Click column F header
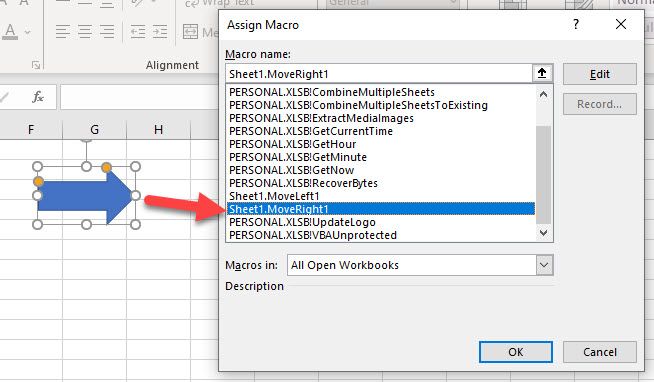 point(31,130)
